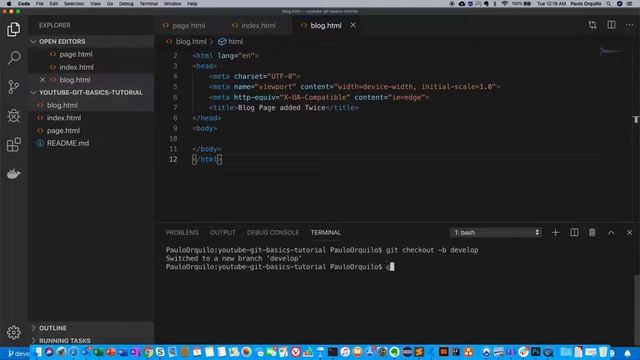This screenshot has height=360, width=640.
Task: Click the branch indicator in status bar
Action: 19,353
